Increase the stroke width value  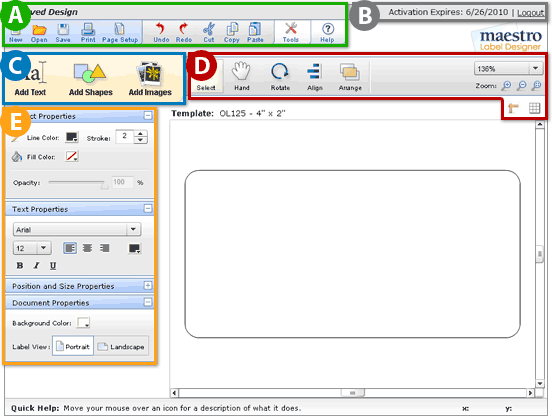click(x=140, y=134)
